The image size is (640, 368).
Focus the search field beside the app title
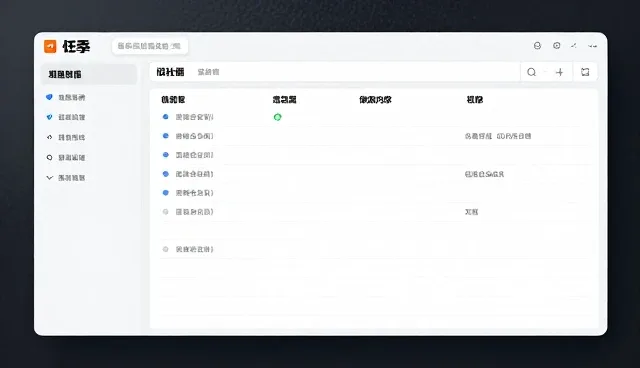pyautogui.click(x=150, y=46)
